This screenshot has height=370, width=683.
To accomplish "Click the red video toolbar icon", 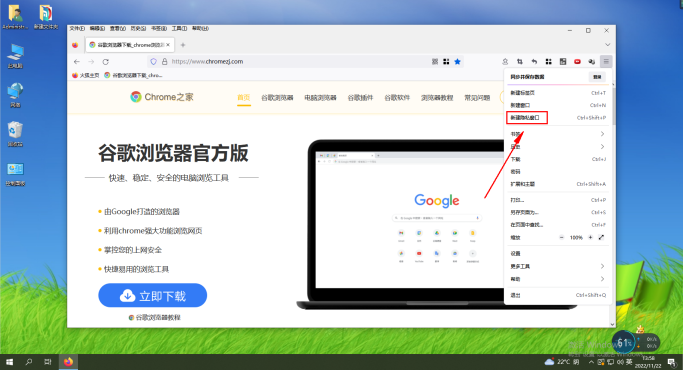I will 577,62.
